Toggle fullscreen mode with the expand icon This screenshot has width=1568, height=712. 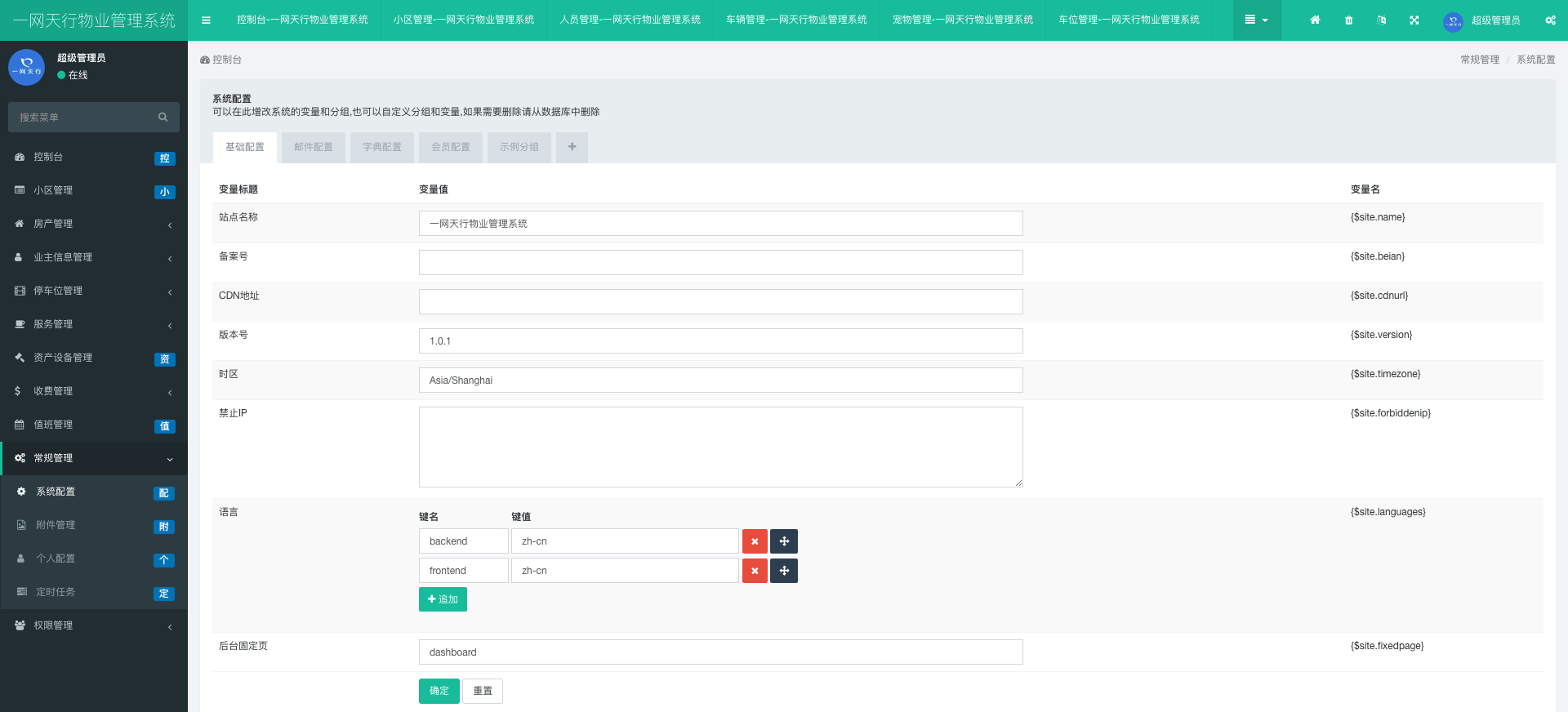click(x=1414, y=20)
